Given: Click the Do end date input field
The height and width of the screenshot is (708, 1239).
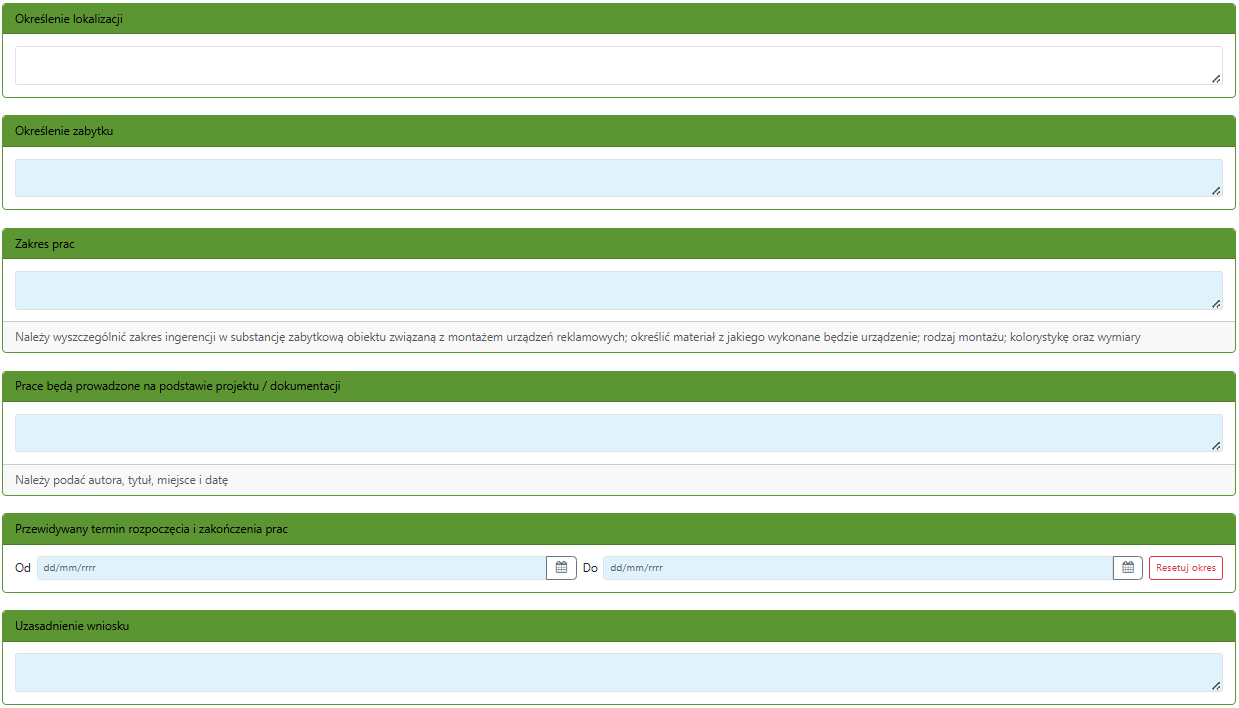Looking at the screenshot, I should 857,568.
